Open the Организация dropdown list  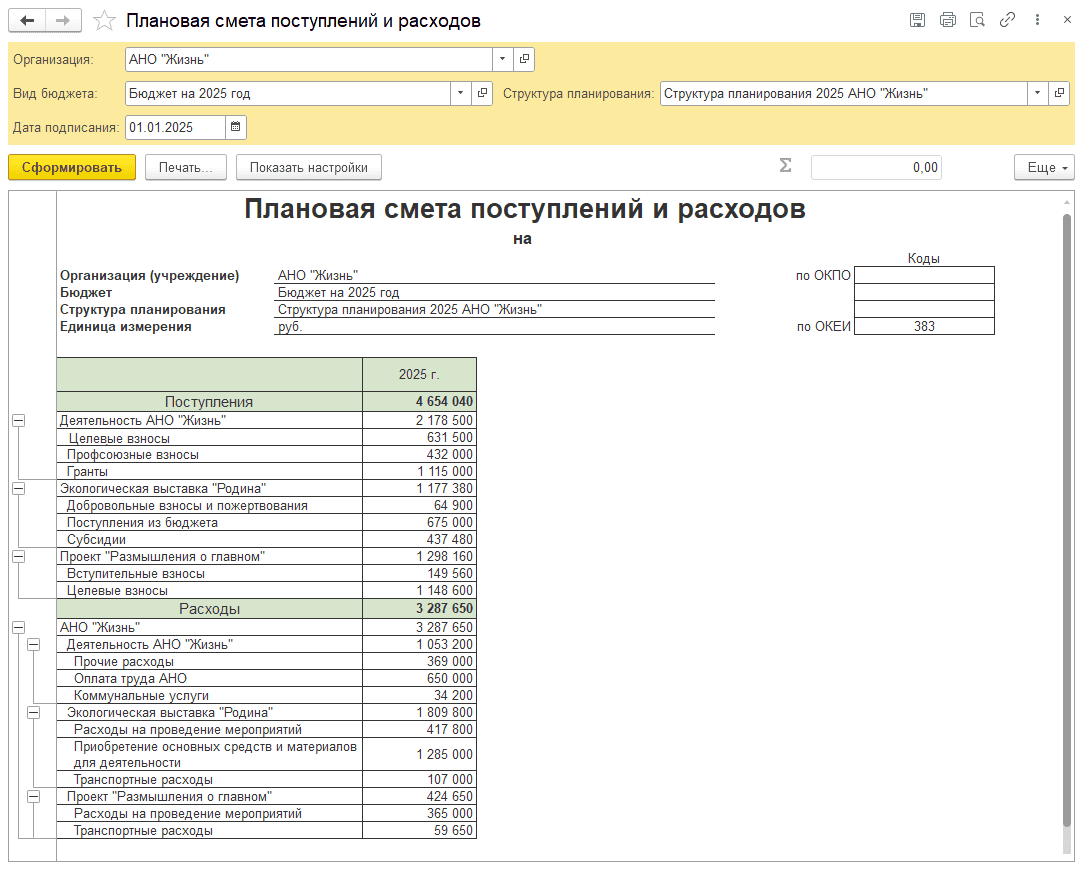503,59
